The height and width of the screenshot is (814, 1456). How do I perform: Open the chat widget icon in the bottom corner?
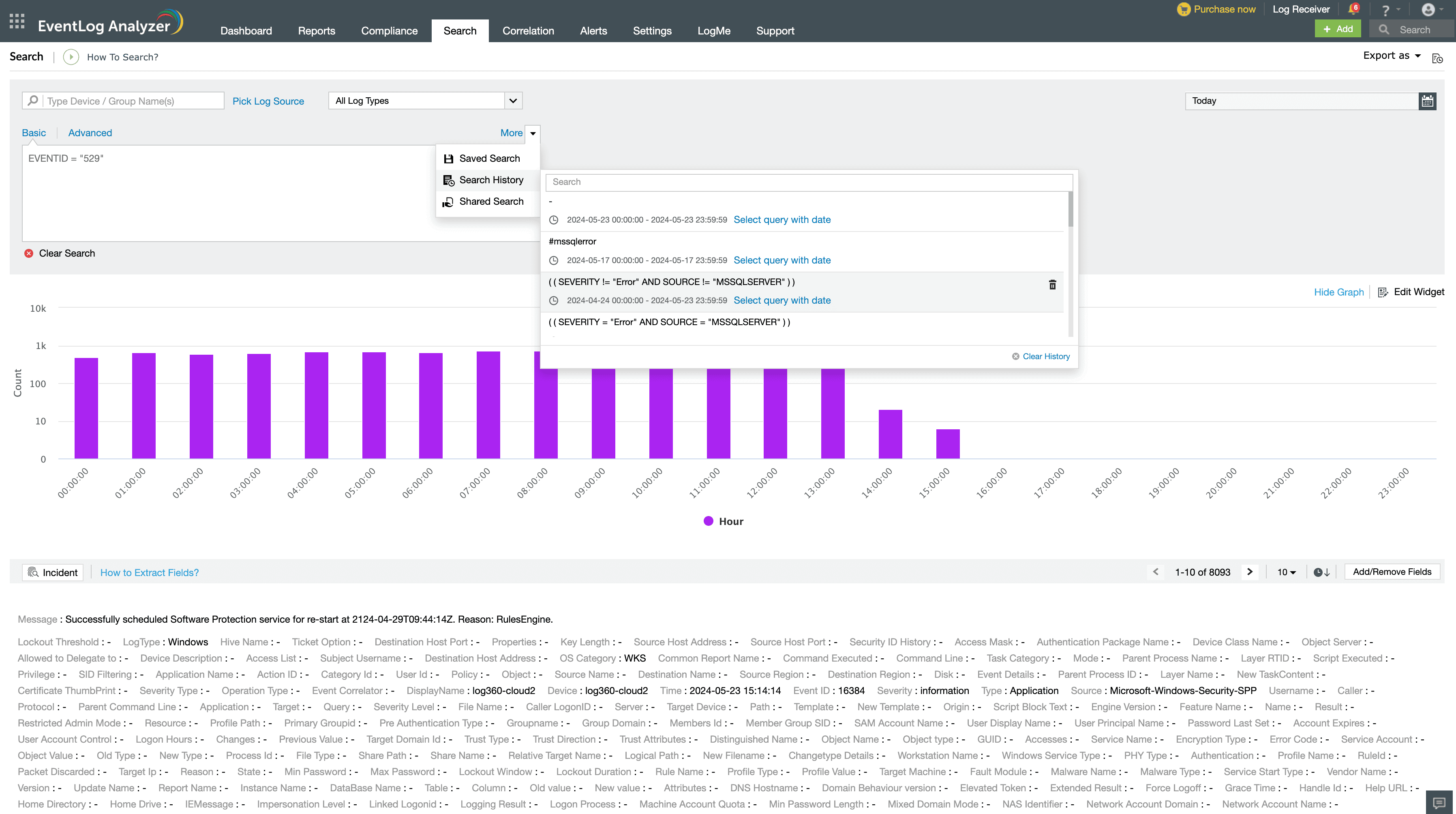click(1439, 803)
